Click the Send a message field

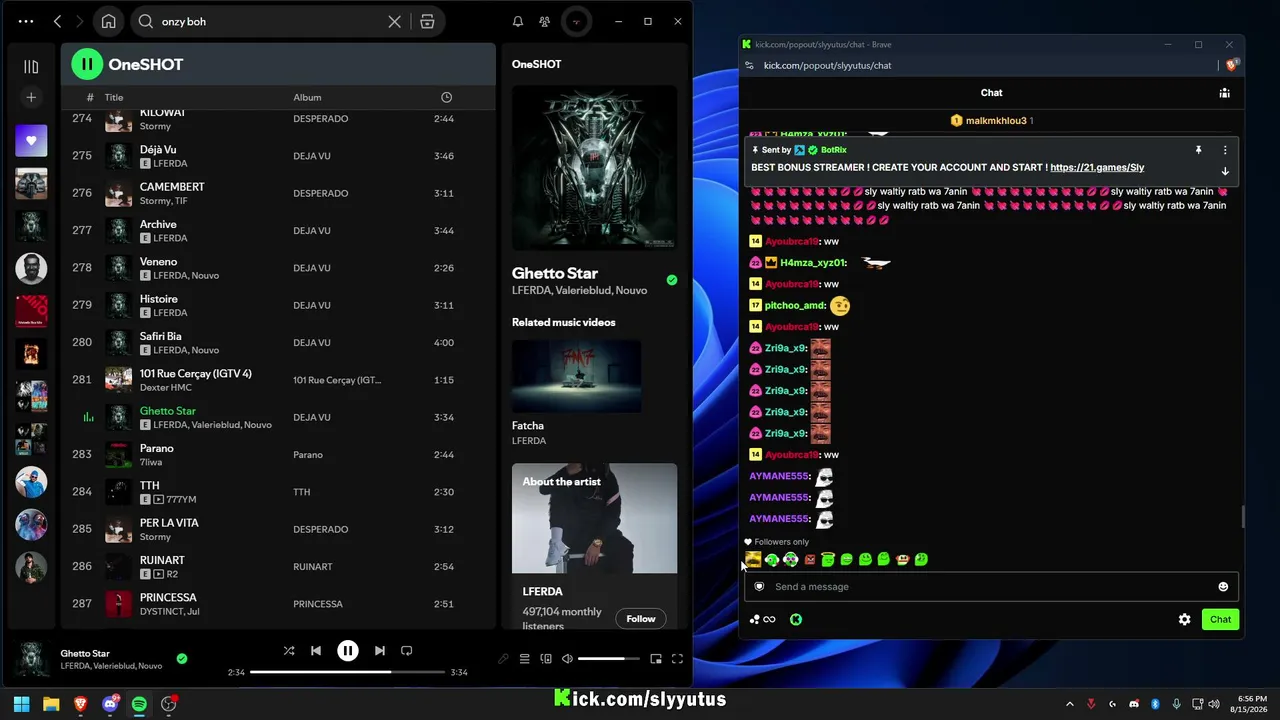(991, 587)
